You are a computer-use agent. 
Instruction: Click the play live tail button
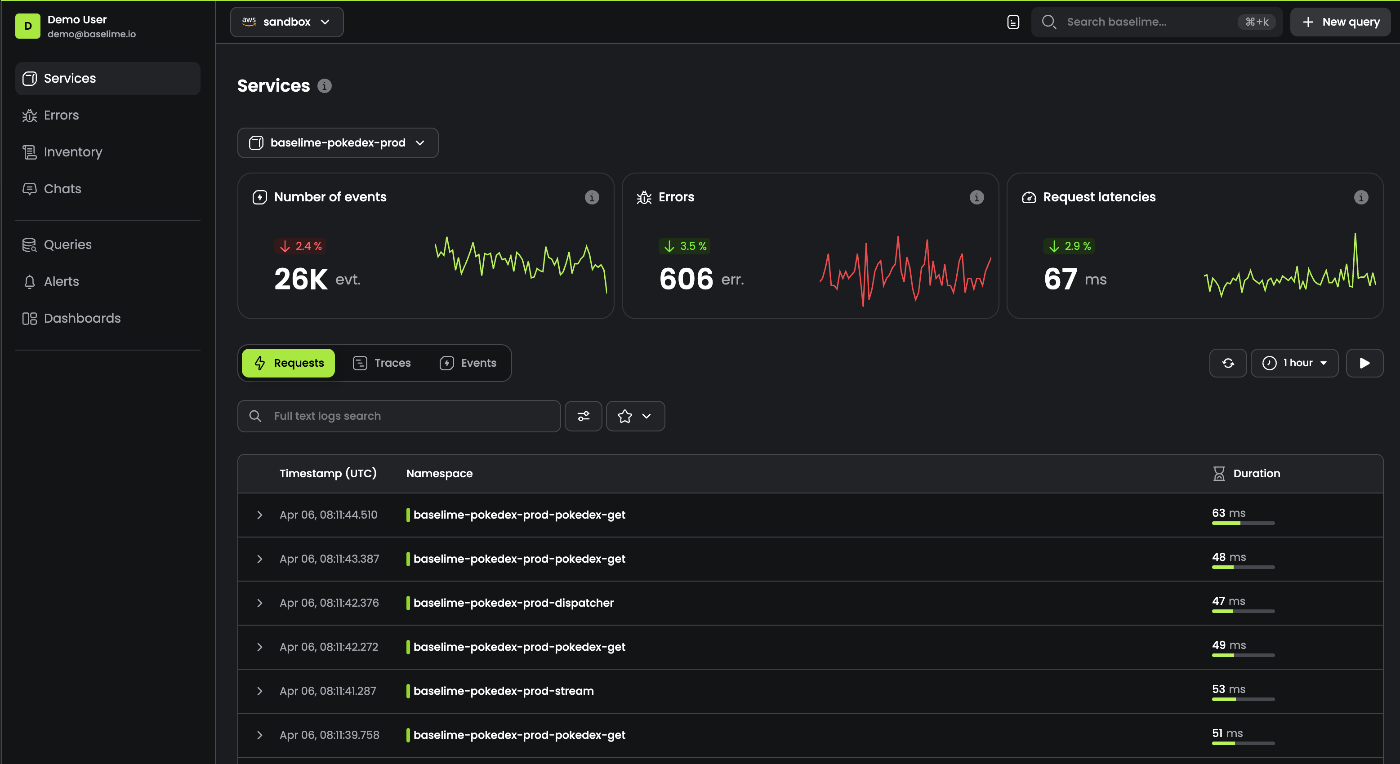tap(1365, 363)
